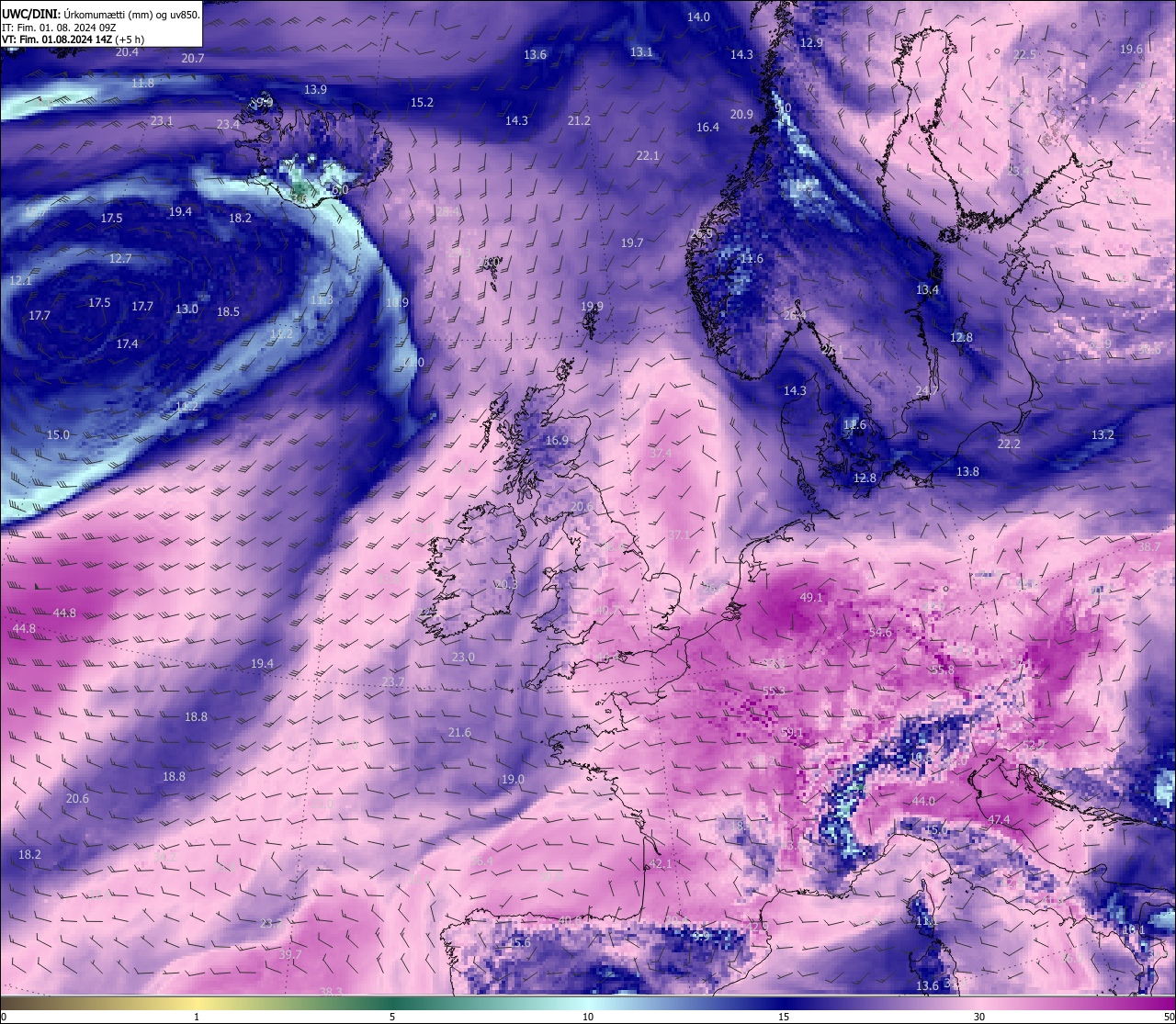1176x1024 pixels.
Task: Click the 13.1 value label
Action: pos(641,52)
